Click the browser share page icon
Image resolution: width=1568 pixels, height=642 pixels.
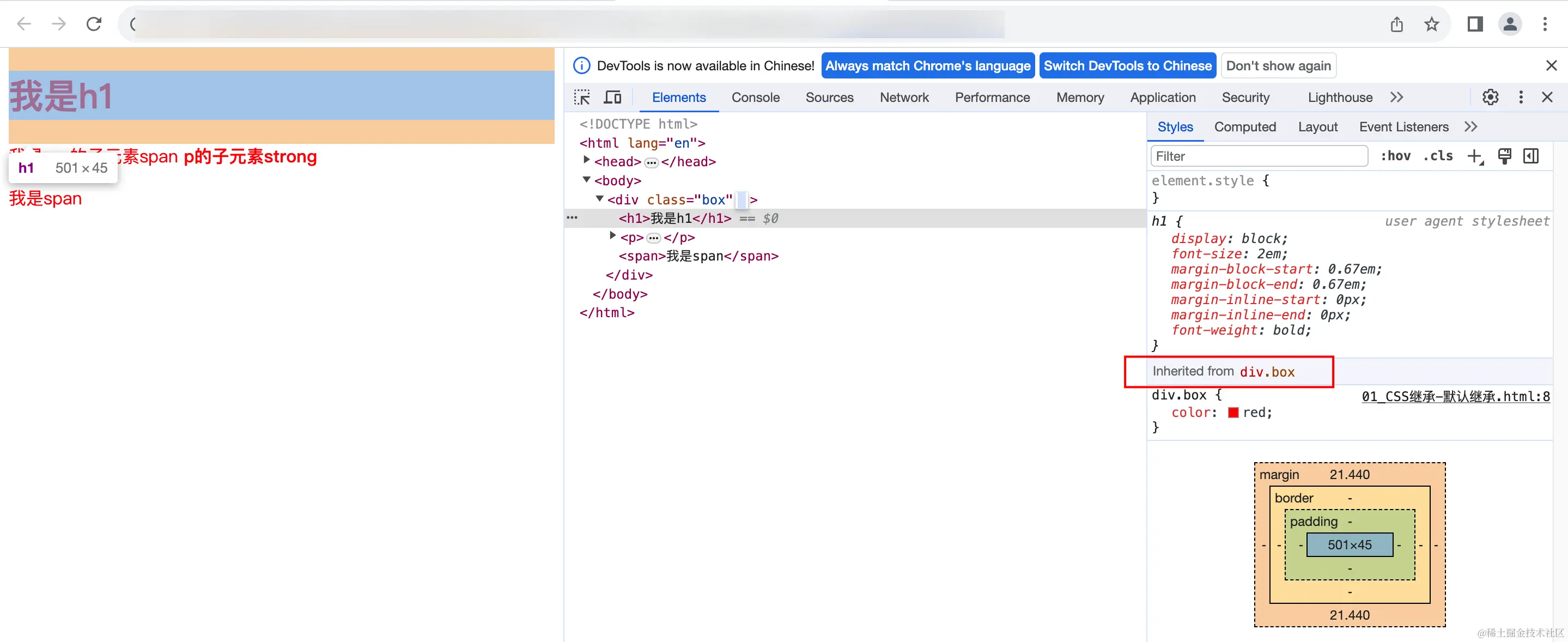tap(1397, 25)
